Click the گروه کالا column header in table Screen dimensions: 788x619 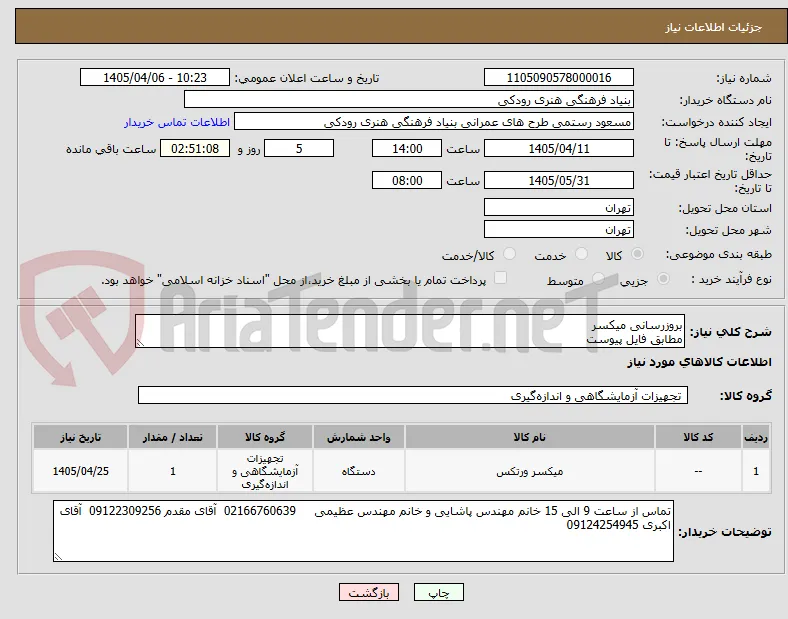(x=265, y=437)
